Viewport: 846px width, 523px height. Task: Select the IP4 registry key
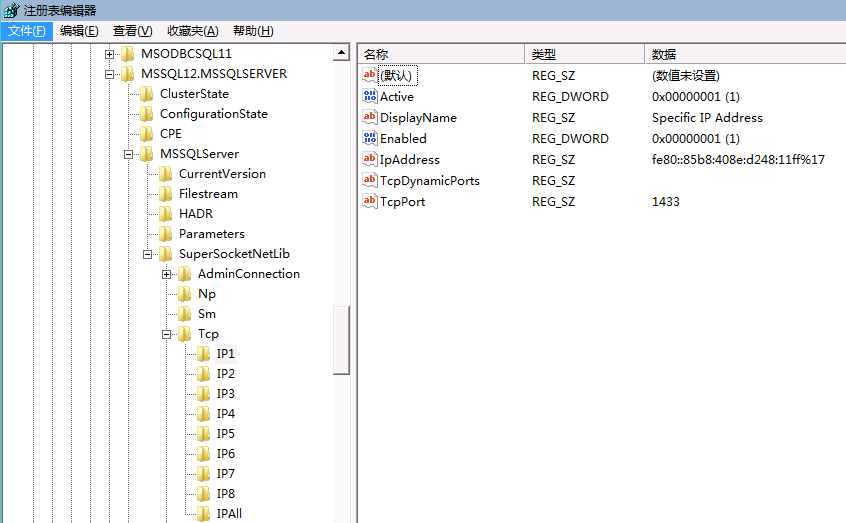tap(225, 414)
